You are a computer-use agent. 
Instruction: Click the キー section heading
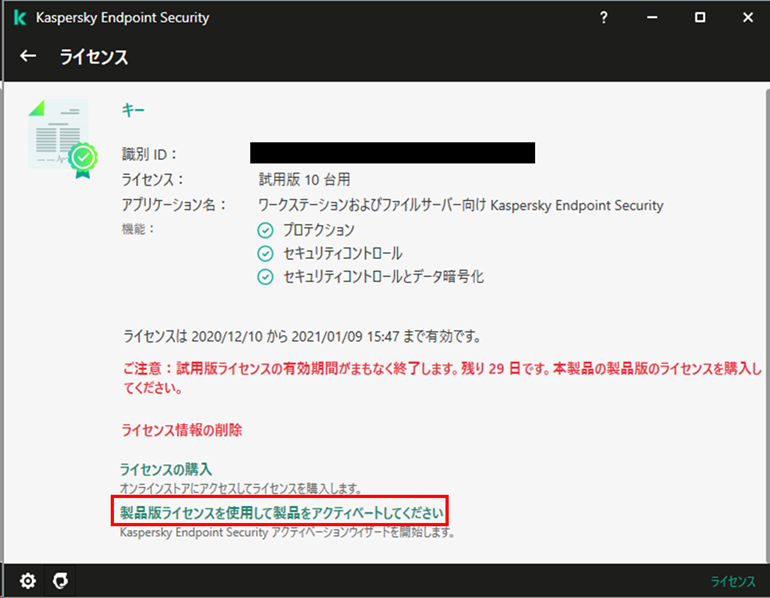(133, 110)
